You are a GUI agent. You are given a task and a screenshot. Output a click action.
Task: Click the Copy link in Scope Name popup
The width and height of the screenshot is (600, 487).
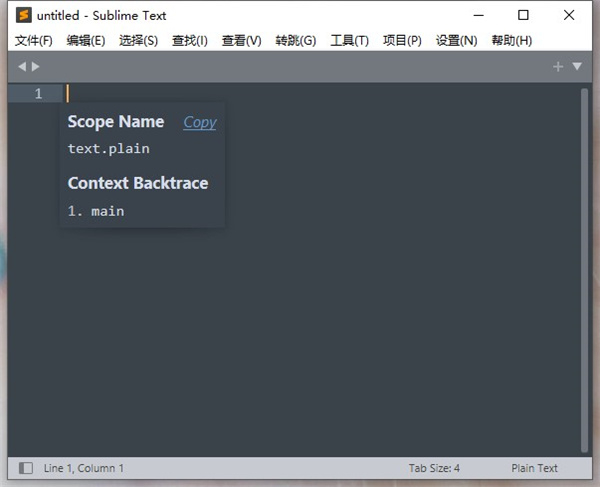pyautogui.click(x=200, y=122)
